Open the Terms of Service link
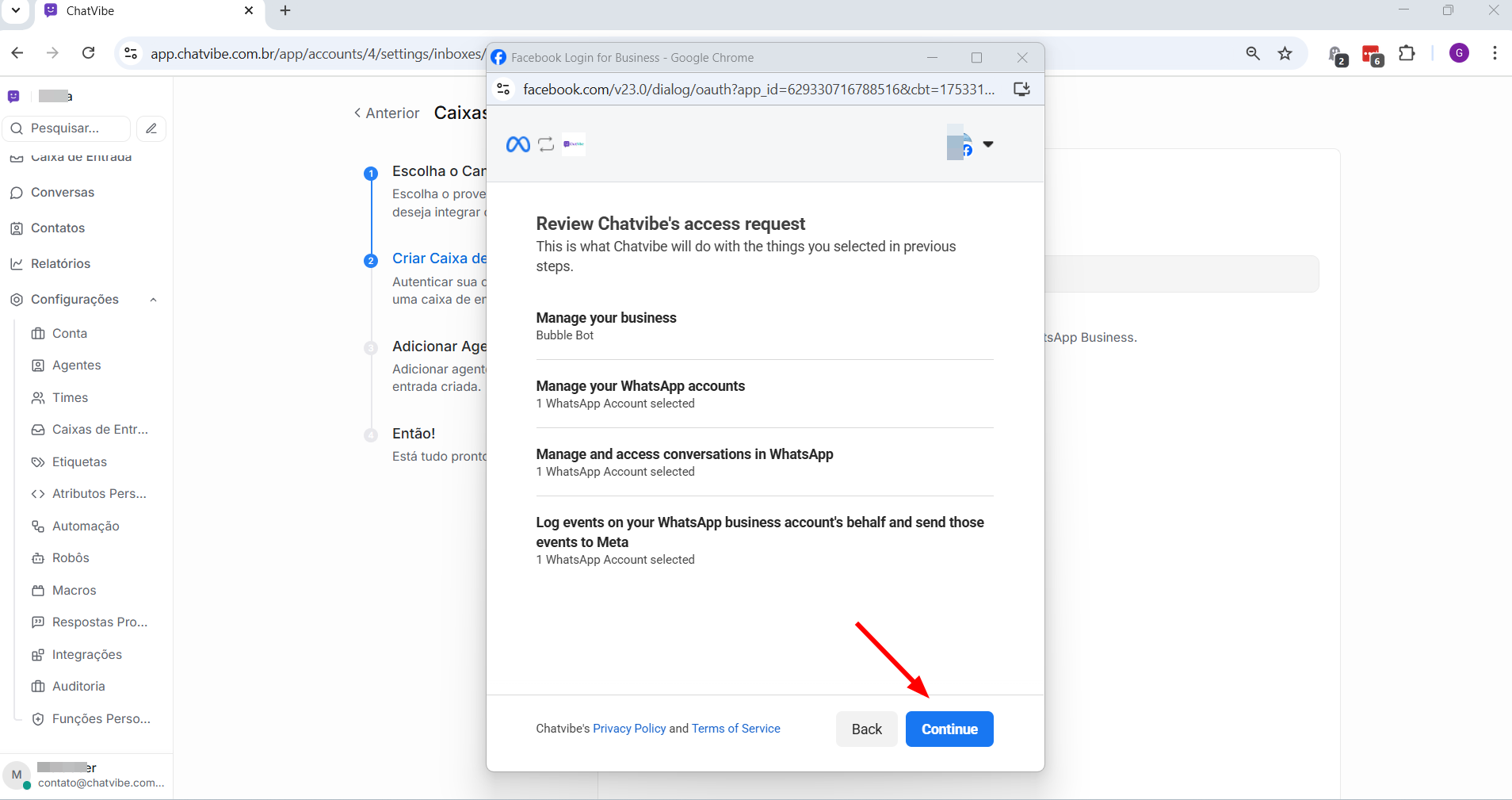The width and height of the screenshot is (1512, 800). [x=735, y=729]
